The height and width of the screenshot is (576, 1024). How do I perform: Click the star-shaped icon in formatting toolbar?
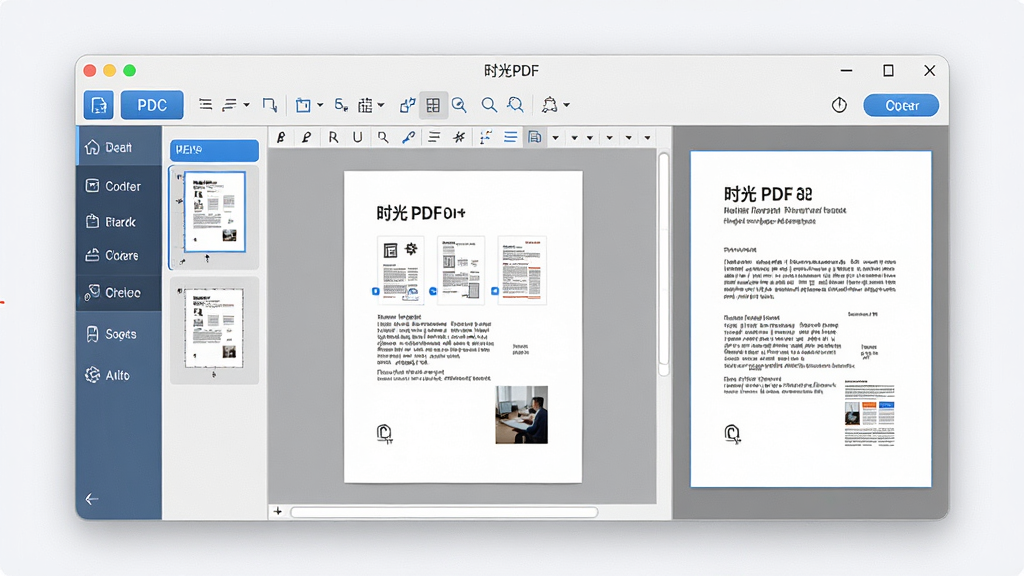460,137
